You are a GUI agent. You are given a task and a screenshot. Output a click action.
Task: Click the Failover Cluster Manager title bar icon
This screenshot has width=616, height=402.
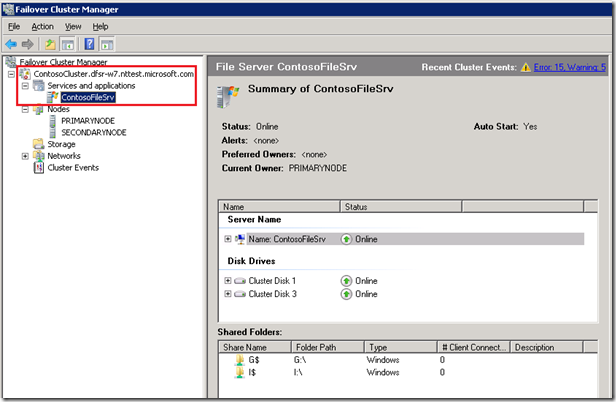(x=8, y=9)
